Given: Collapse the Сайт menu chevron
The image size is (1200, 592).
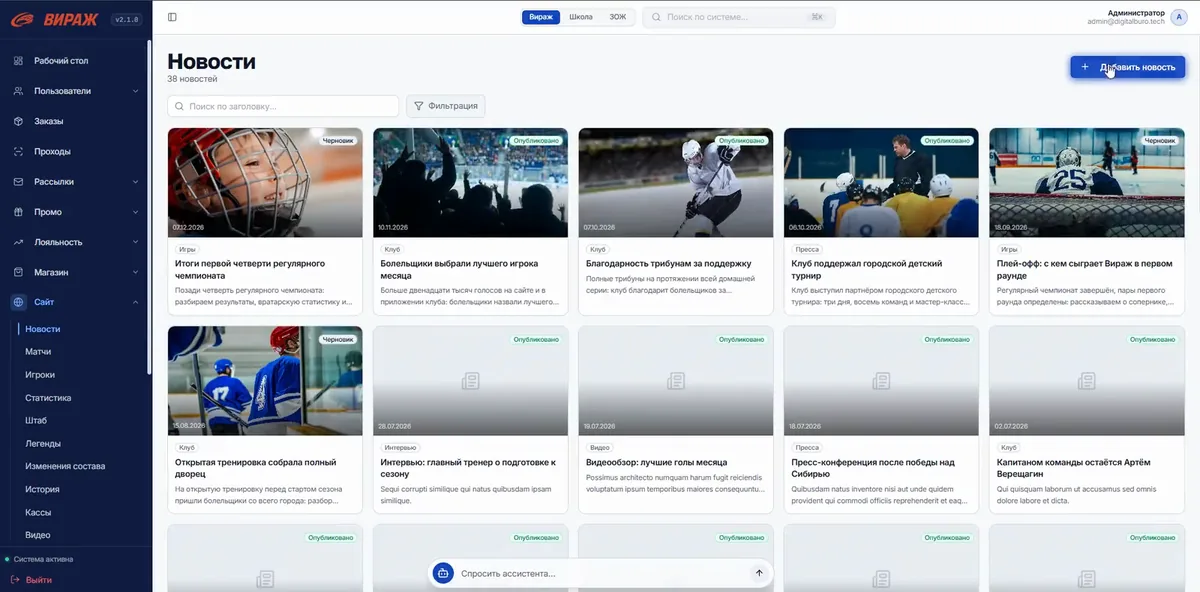Looking at the screenshot, I should [135, 302].
